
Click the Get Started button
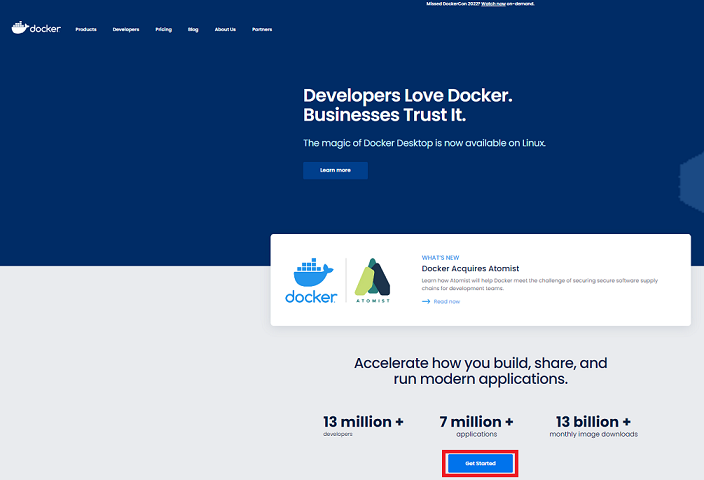click(480, 463)
